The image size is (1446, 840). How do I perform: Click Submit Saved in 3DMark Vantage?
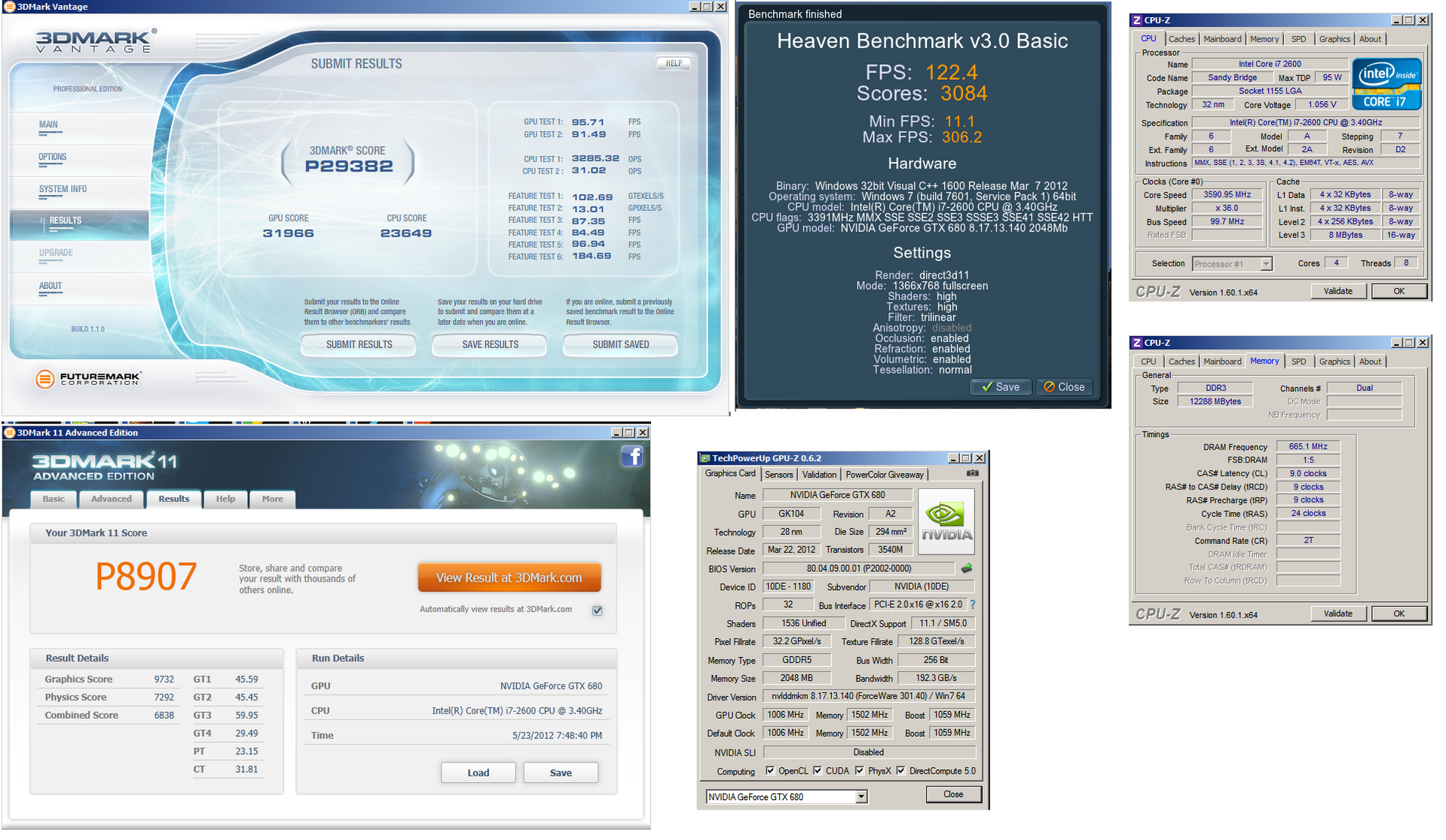(620, 345)
